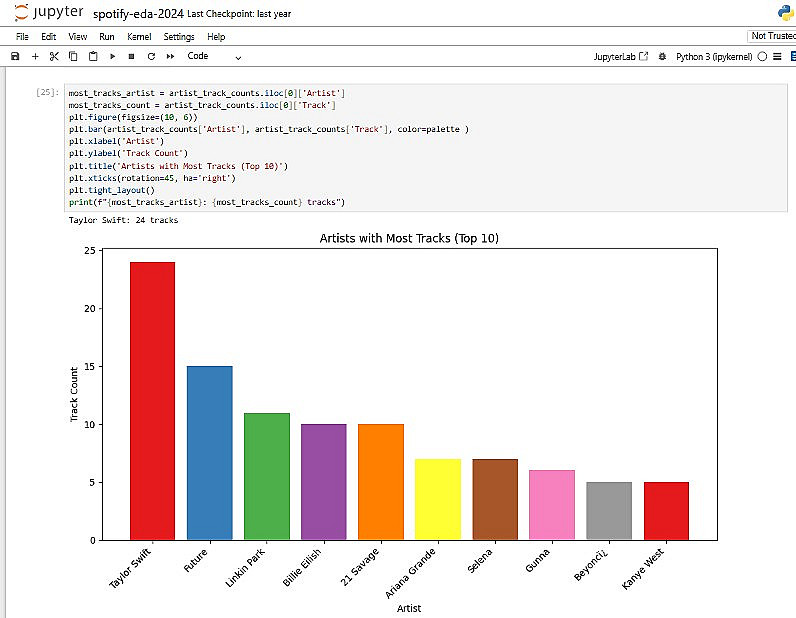
Task: Click the Artist x-axis label
Action: [x=409, y=608]
